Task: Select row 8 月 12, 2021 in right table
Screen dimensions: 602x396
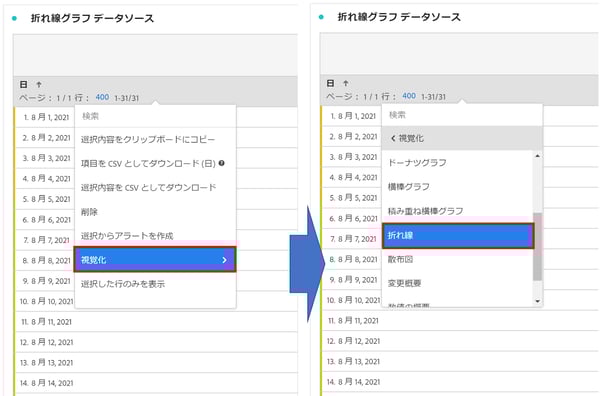Action: pos(461,341)
